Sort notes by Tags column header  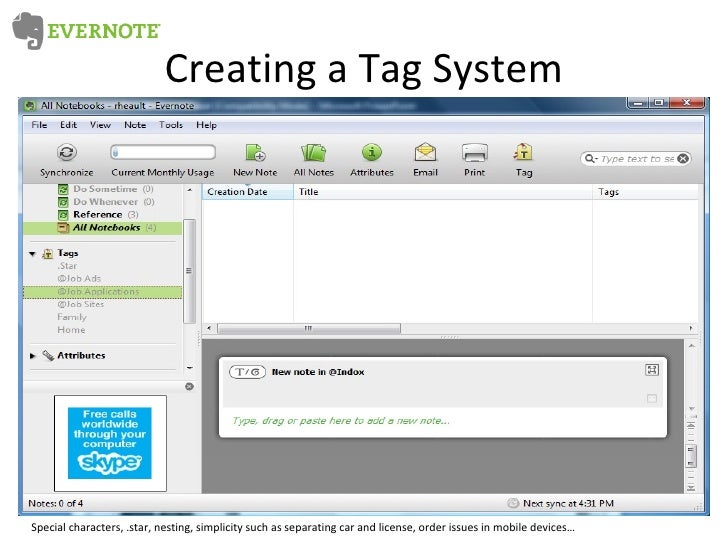(x=645, y=192)
